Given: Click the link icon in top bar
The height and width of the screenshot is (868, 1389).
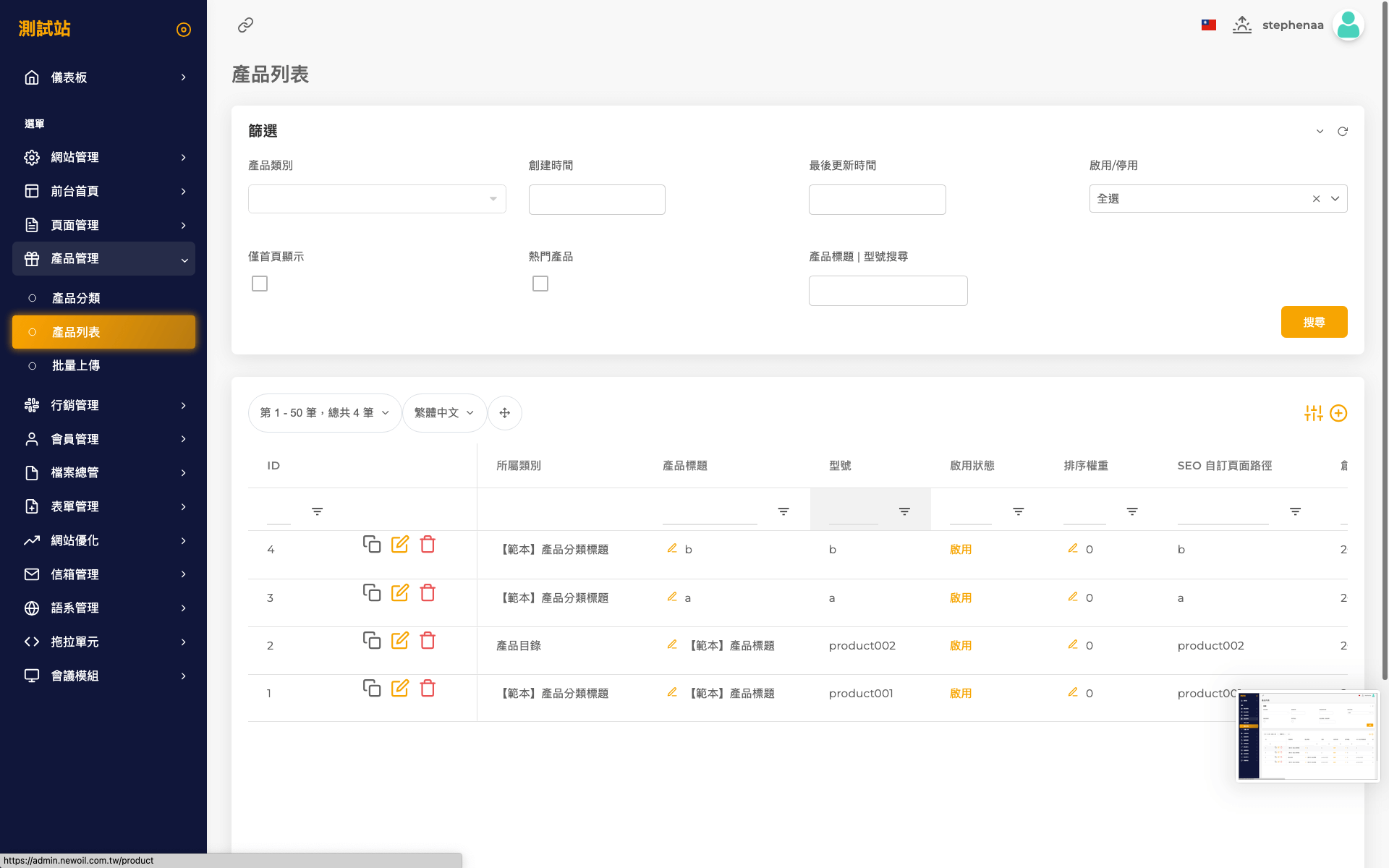Looking at the screenshot, I should click(x=245, y=25).
